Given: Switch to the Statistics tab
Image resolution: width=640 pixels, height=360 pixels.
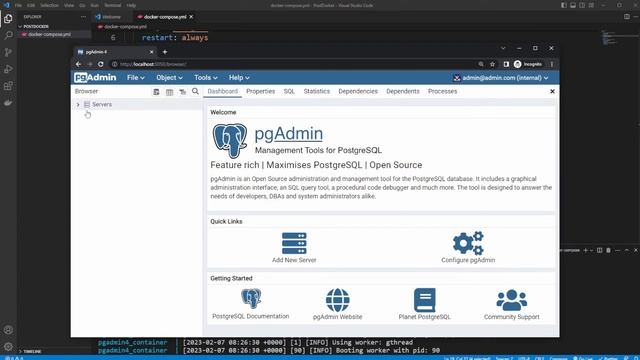Looking at the screenshot, I should click(317, 91).
